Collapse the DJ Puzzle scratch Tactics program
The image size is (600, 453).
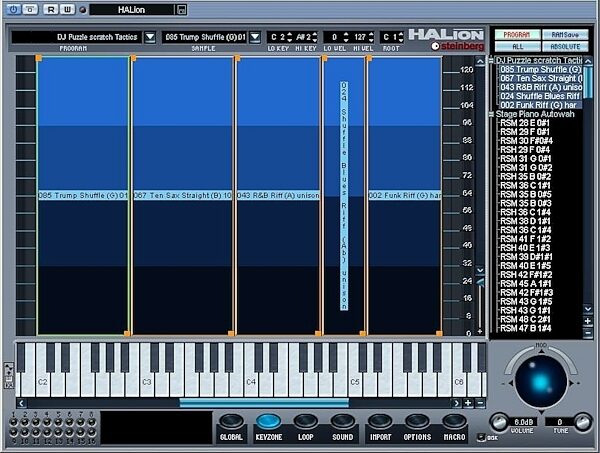tap(491, 60)
